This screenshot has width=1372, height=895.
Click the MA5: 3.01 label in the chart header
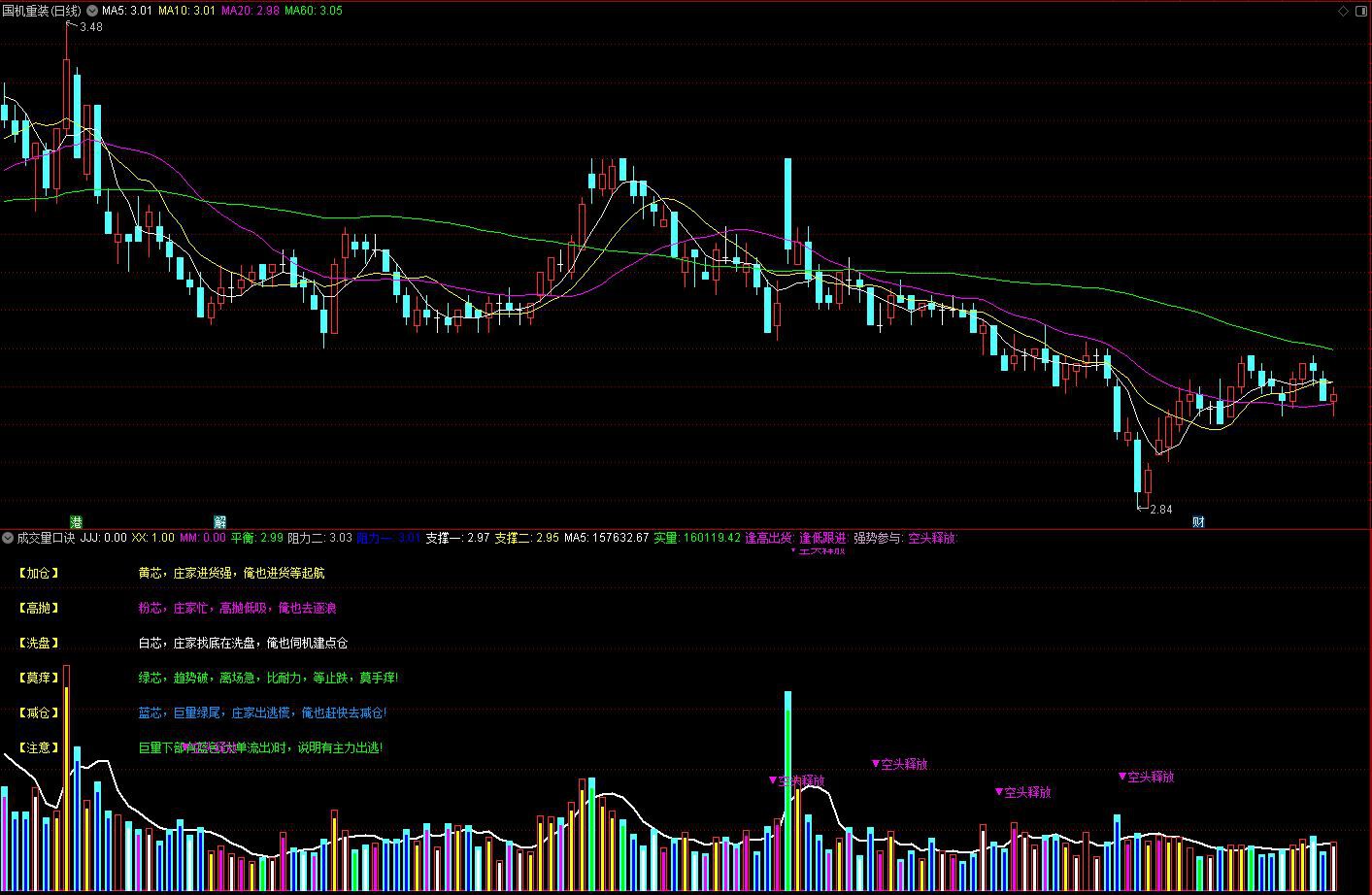click(127, 11)
